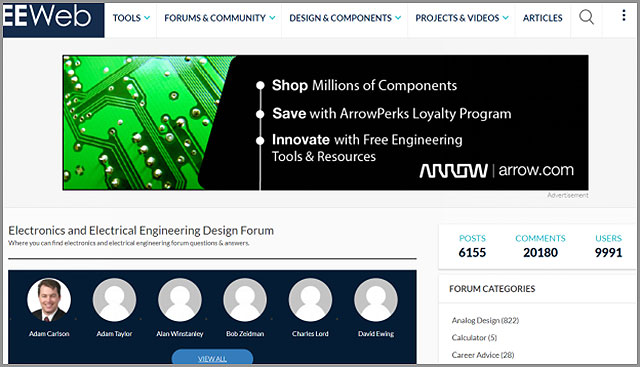640x367 pixels.
Task: Open the three-dot more options menu
Action: click(624, 16)
